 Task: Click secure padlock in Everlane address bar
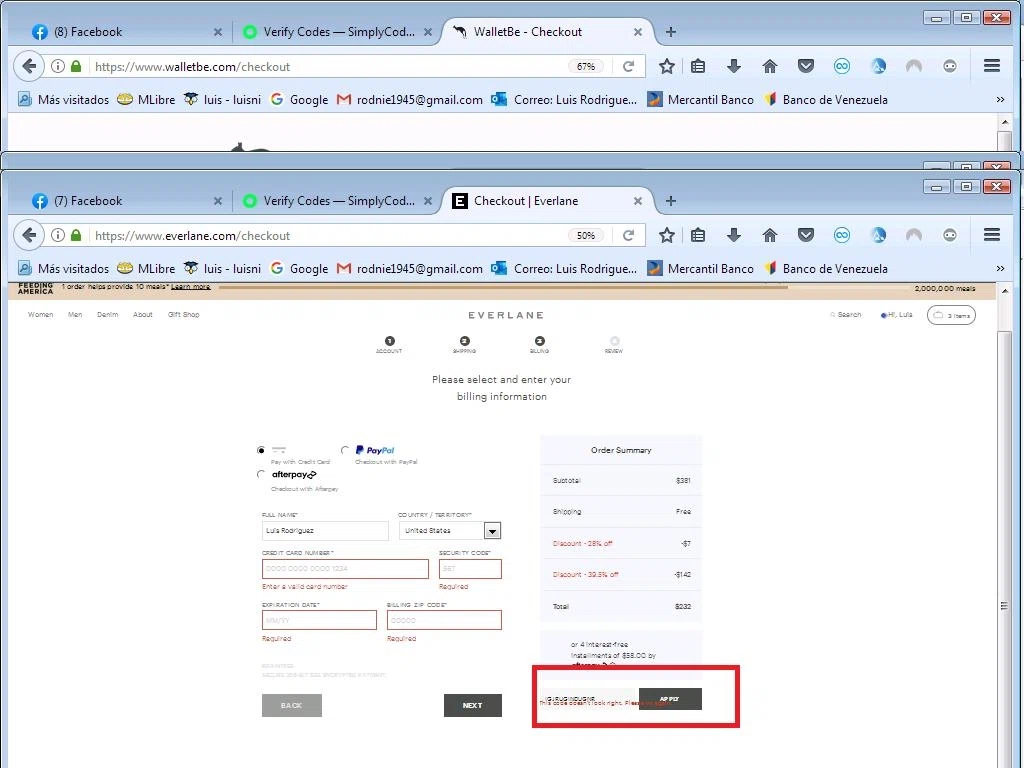coord(76,235)
